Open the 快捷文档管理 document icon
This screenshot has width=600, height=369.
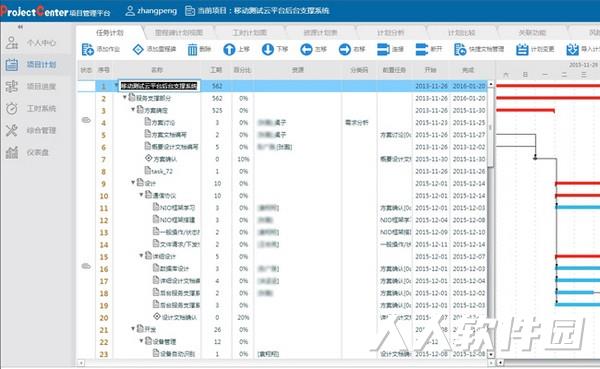460,49
